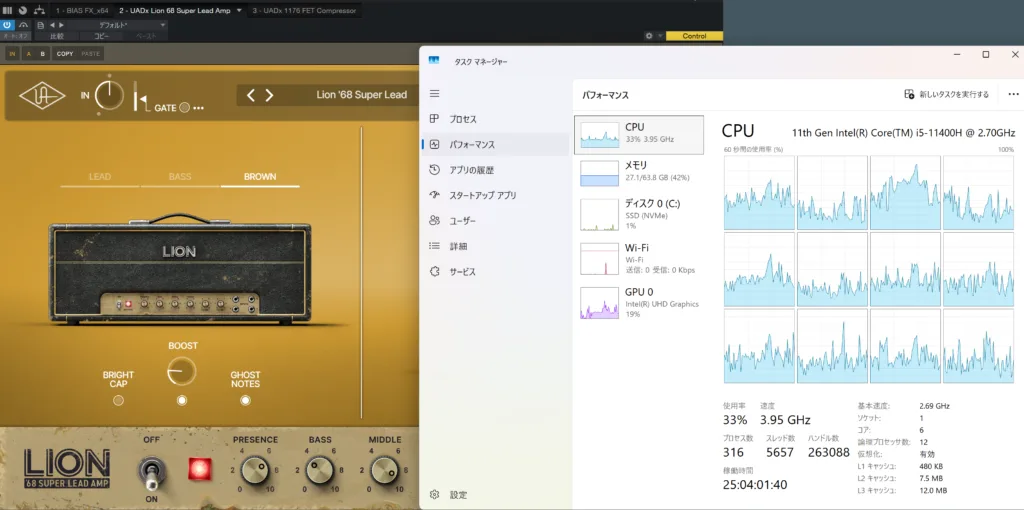Select the Disk 0 (C:) performance item

click(x=639, y=214)
